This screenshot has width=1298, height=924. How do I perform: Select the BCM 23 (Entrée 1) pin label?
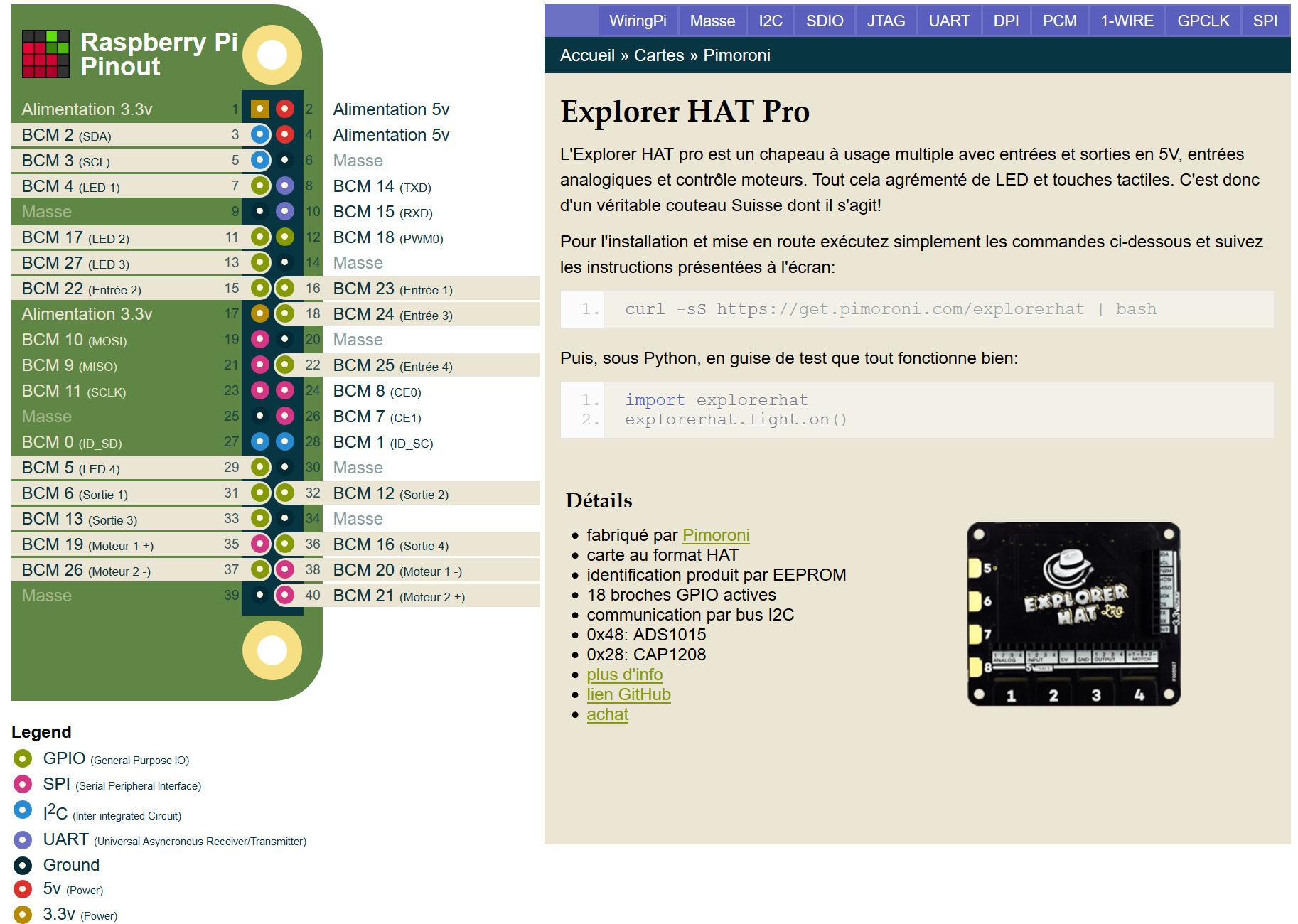tap(393, 289)
